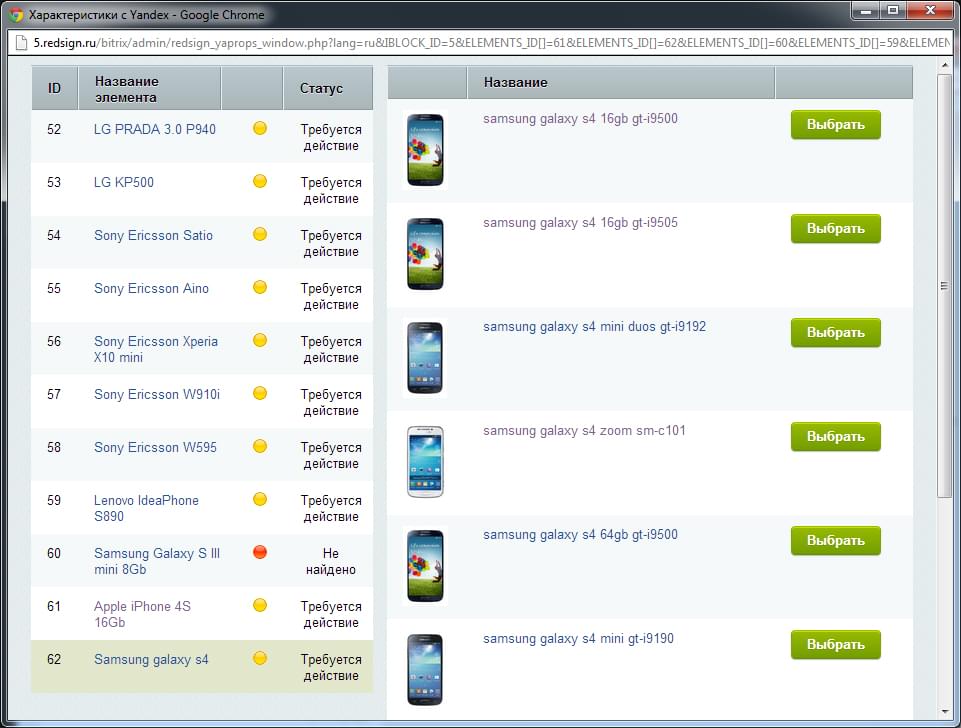Open samsung galaxy s4 16gb gt-i9505 title
961x728 pixels.
[580, 222]
